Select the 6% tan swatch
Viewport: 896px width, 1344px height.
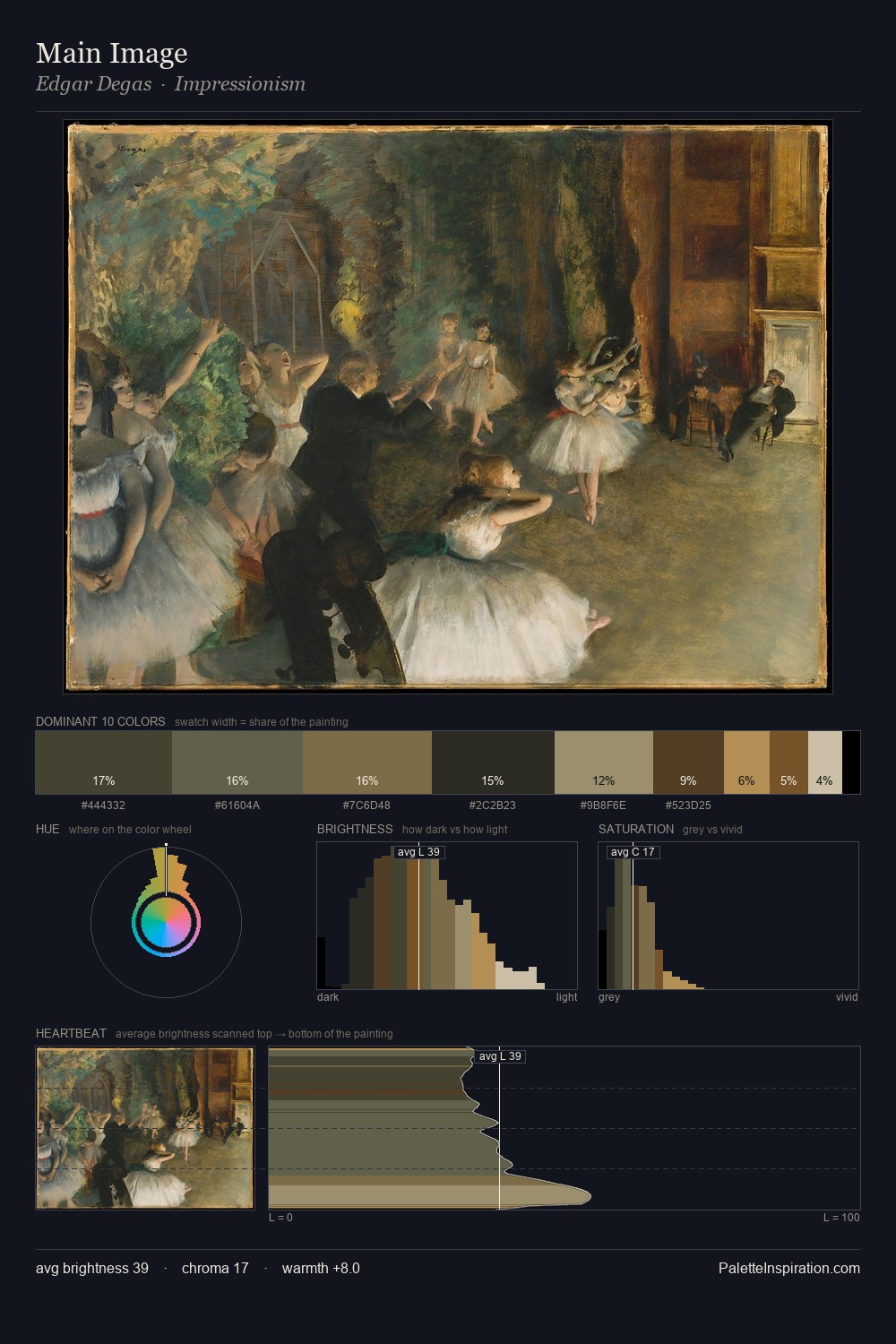click(746, 762)
